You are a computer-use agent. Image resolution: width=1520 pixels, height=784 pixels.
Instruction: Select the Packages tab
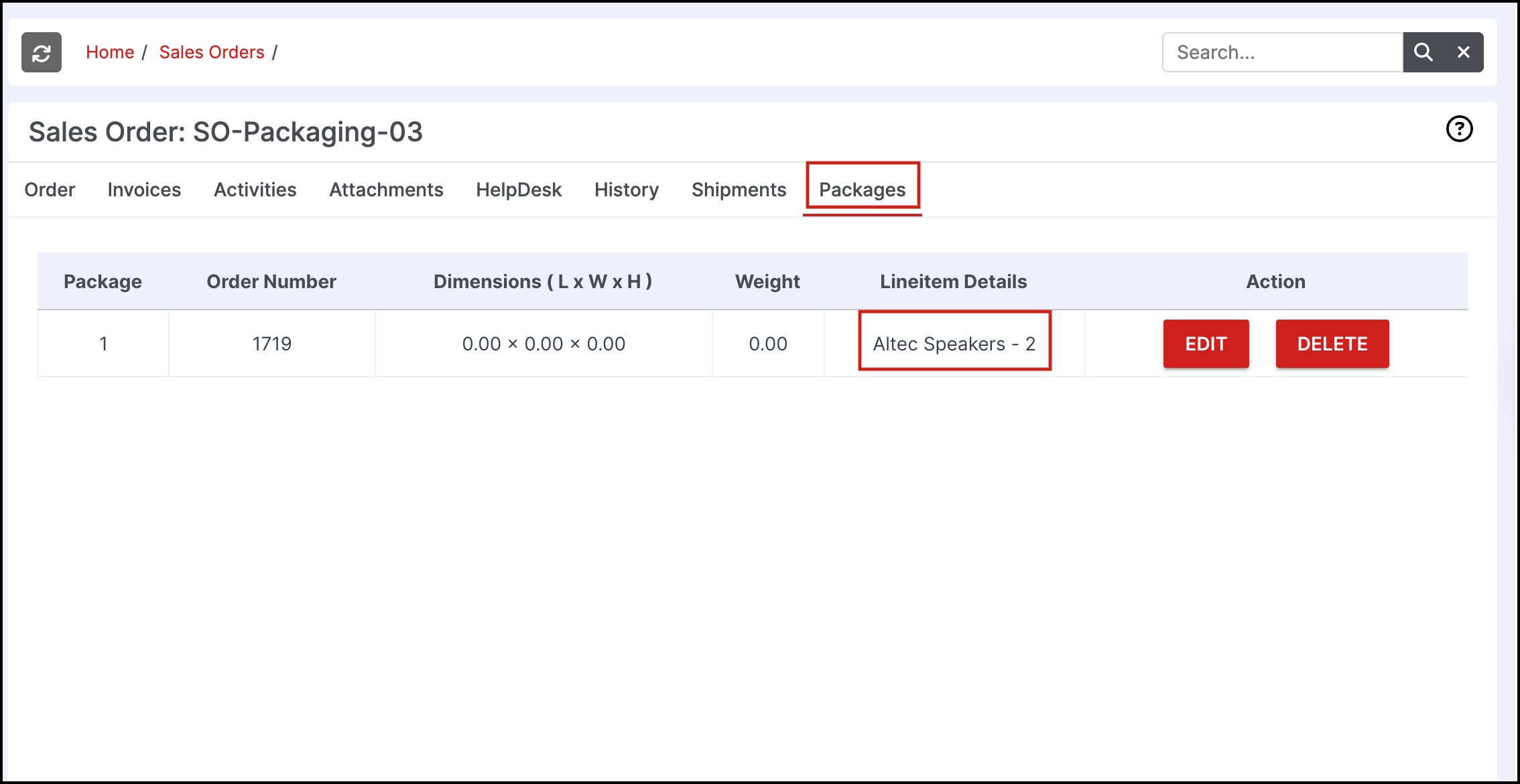862,190
